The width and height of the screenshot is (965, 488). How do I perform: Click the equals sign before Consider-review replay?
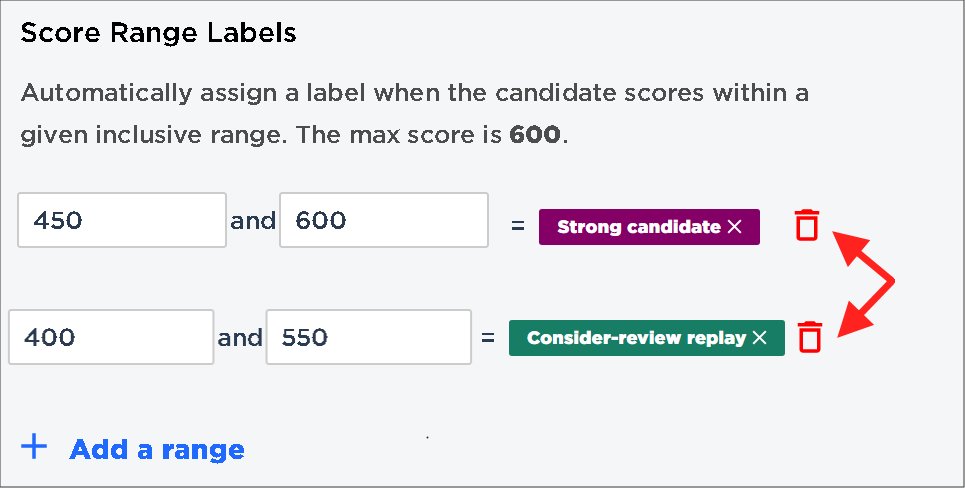[x=488, y=337]
